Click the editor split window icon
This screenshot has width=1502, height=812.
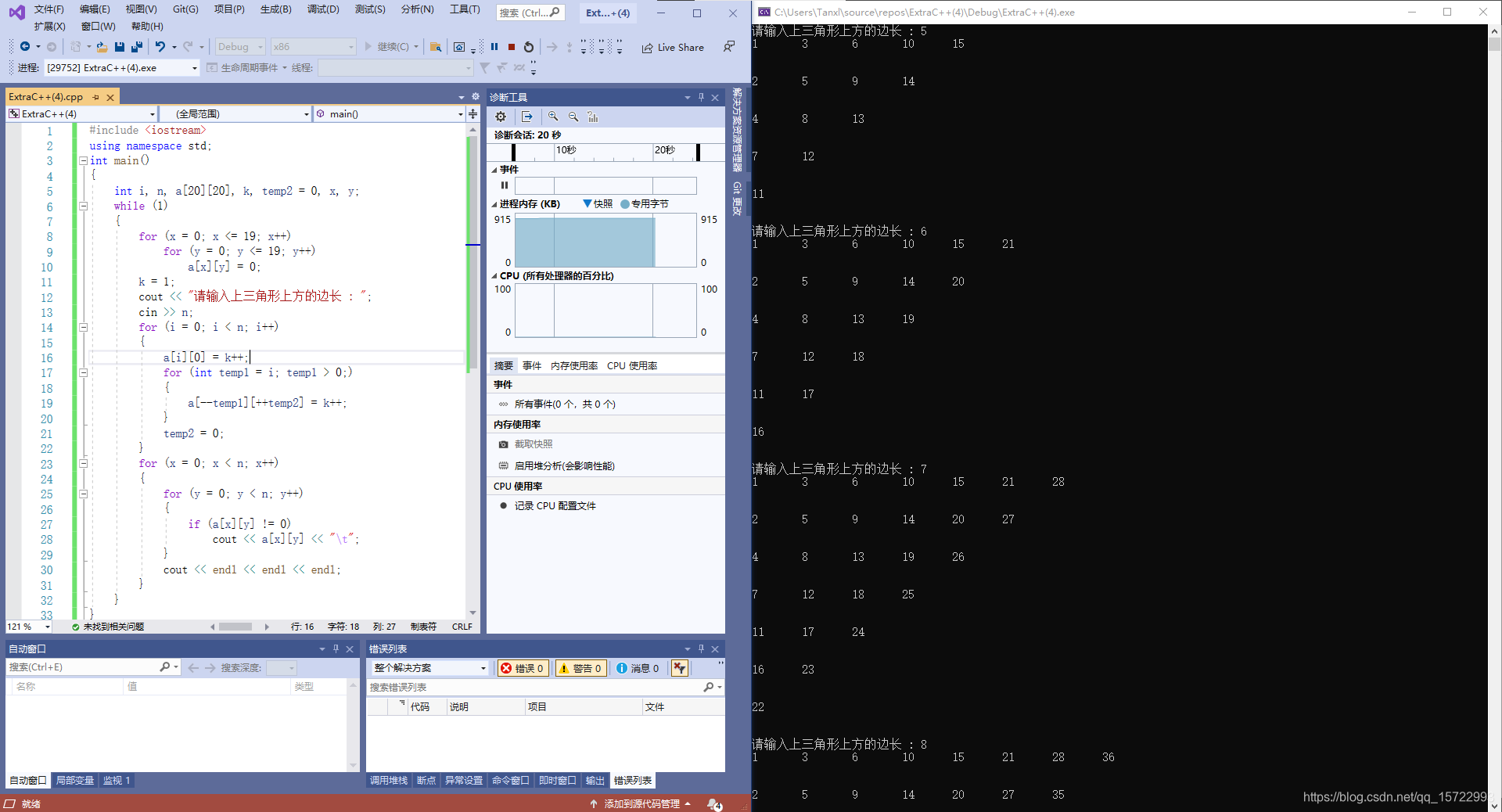473,114
